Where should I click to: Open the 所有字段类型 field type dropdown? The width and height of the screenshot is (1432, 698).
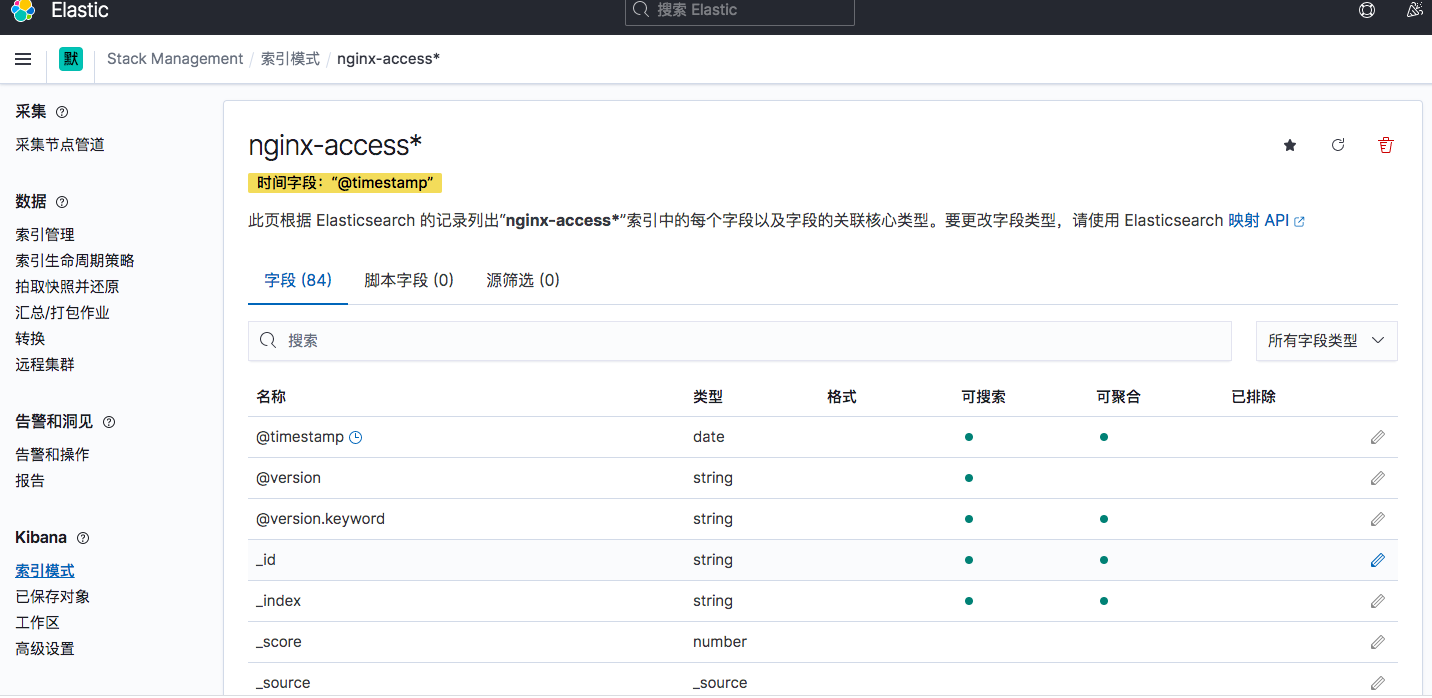click(1326, 341)
